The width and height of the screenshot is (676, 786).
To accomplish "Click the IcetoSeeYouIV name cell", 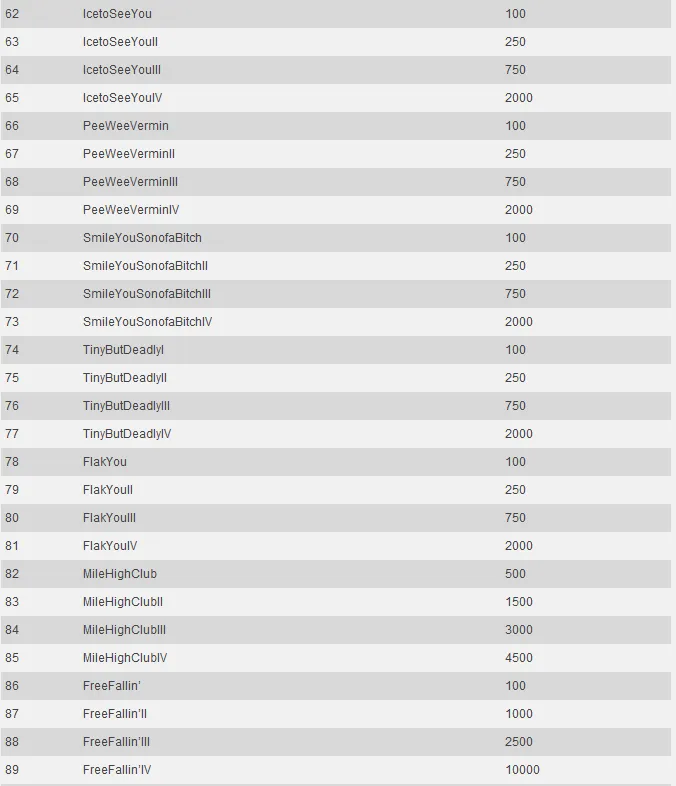I will [x=122, y=98].
